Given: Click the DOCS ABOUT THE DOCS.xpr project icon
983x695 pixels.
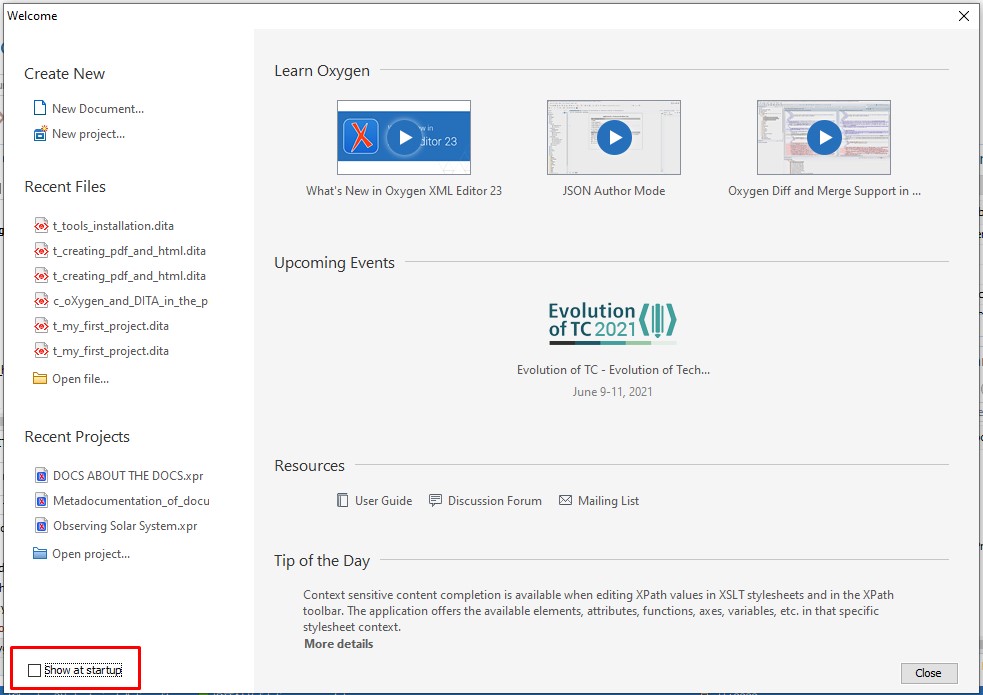Looking at the screenshot, I should click(41, 476).
